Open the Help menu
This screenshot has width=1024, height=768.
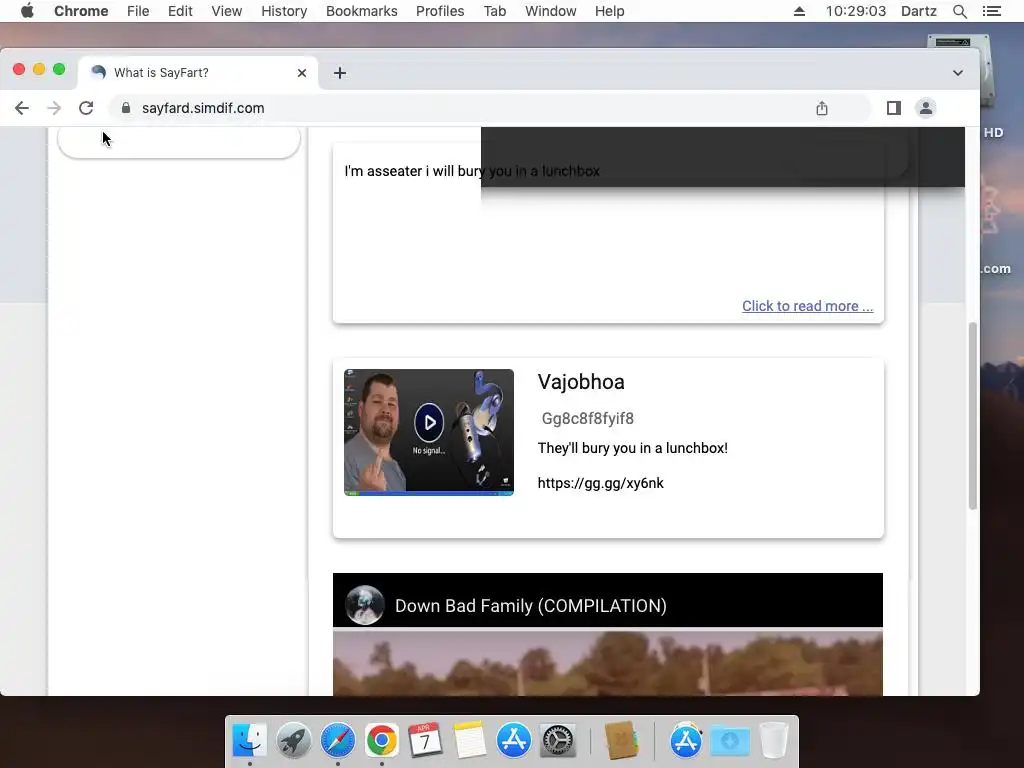pos(609,11)
